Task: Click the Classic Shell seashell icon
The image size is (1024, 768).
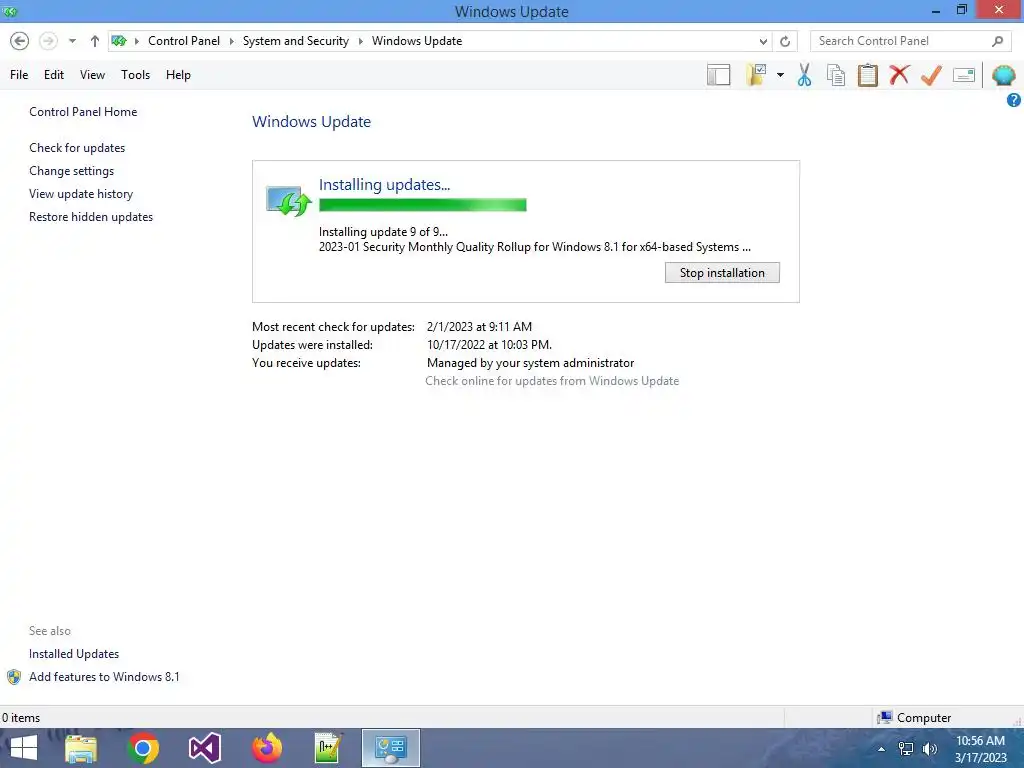Action: (1003, 75)
